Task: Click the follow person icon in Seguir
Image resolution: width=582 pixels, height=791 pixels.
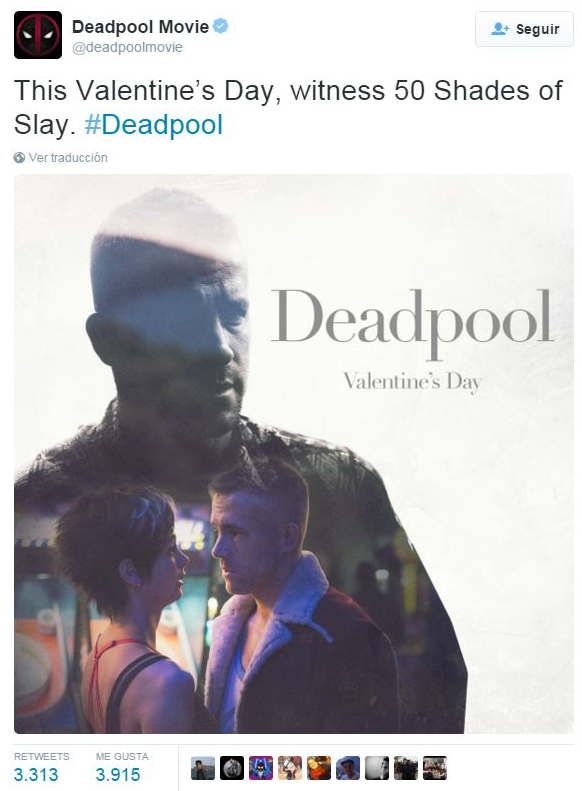Action: (500, 29)
